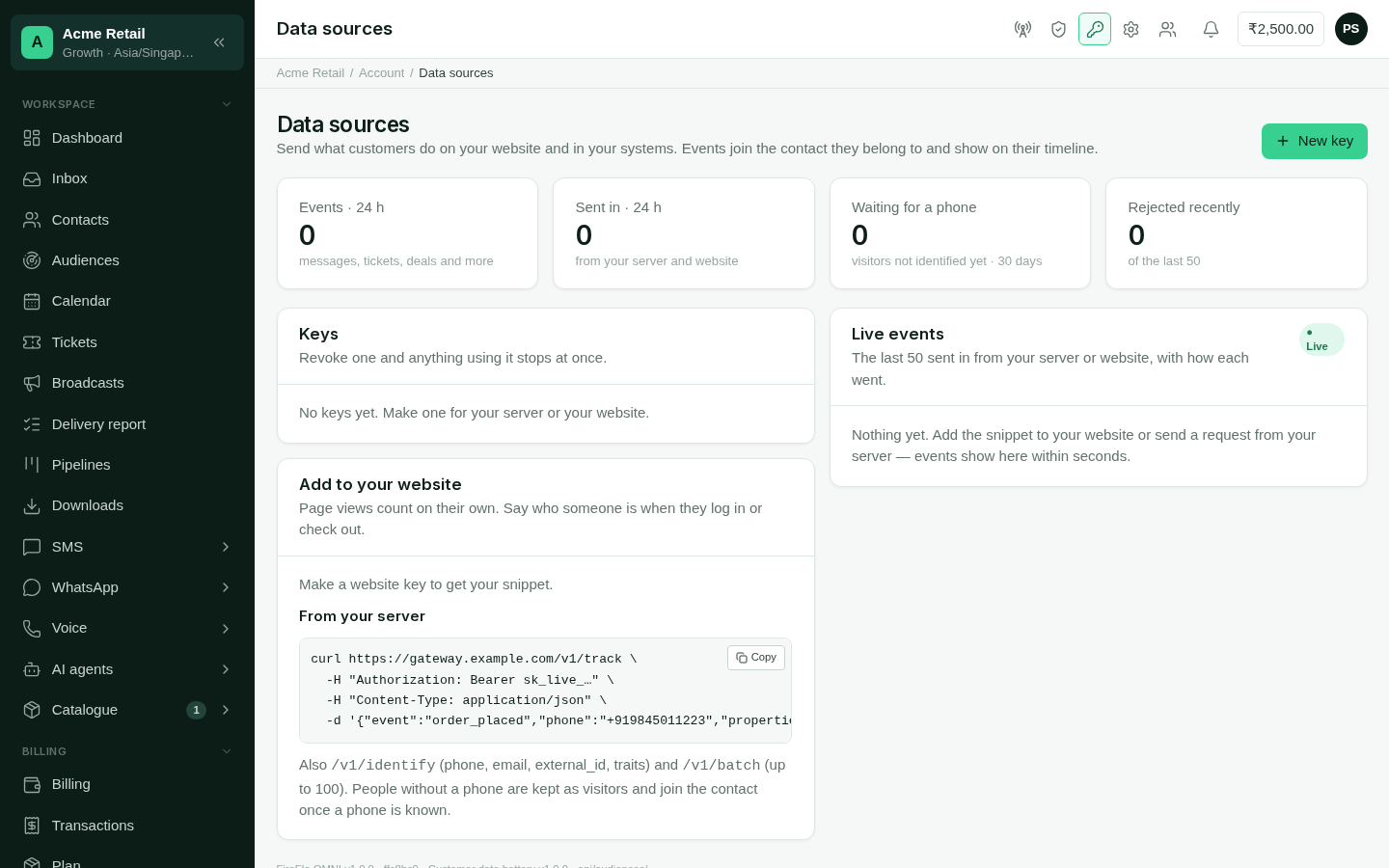This screenshot has width=1389, height=868.
Task: Follow the Account breadcrumb link
Action: click(382, 73)
